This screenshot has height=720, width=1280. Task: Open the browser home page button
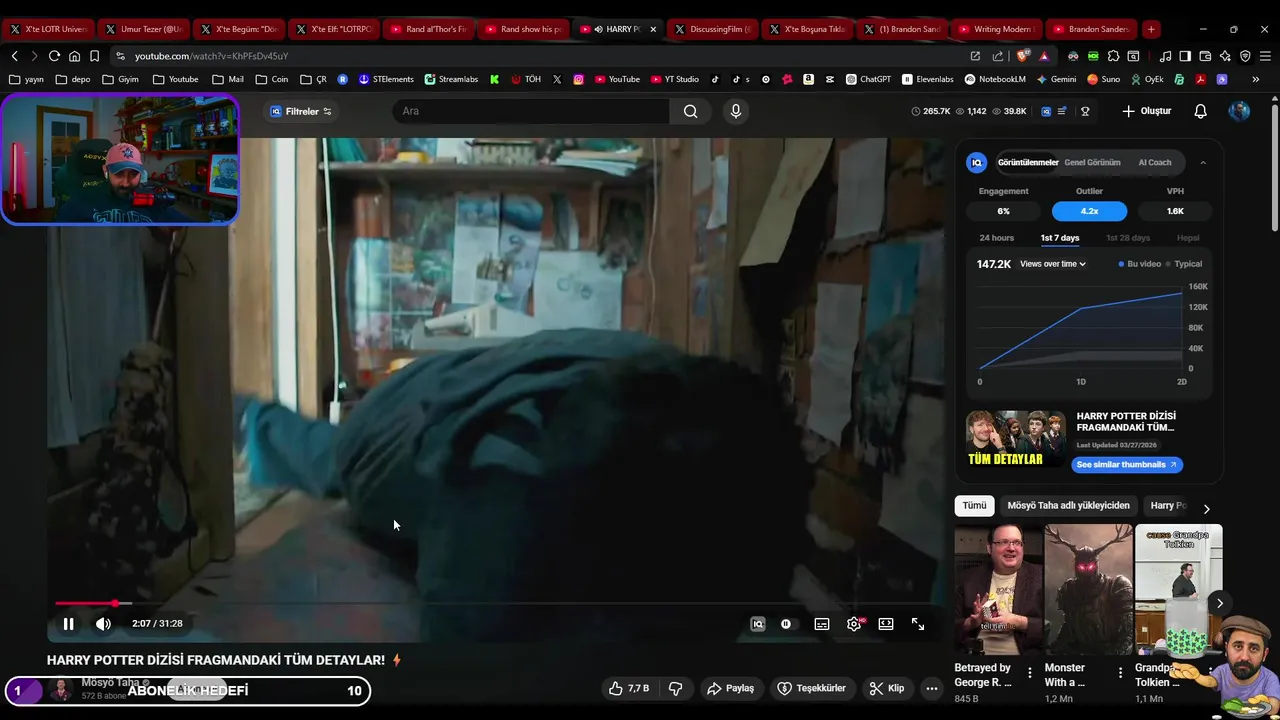[x=74, y=56]
